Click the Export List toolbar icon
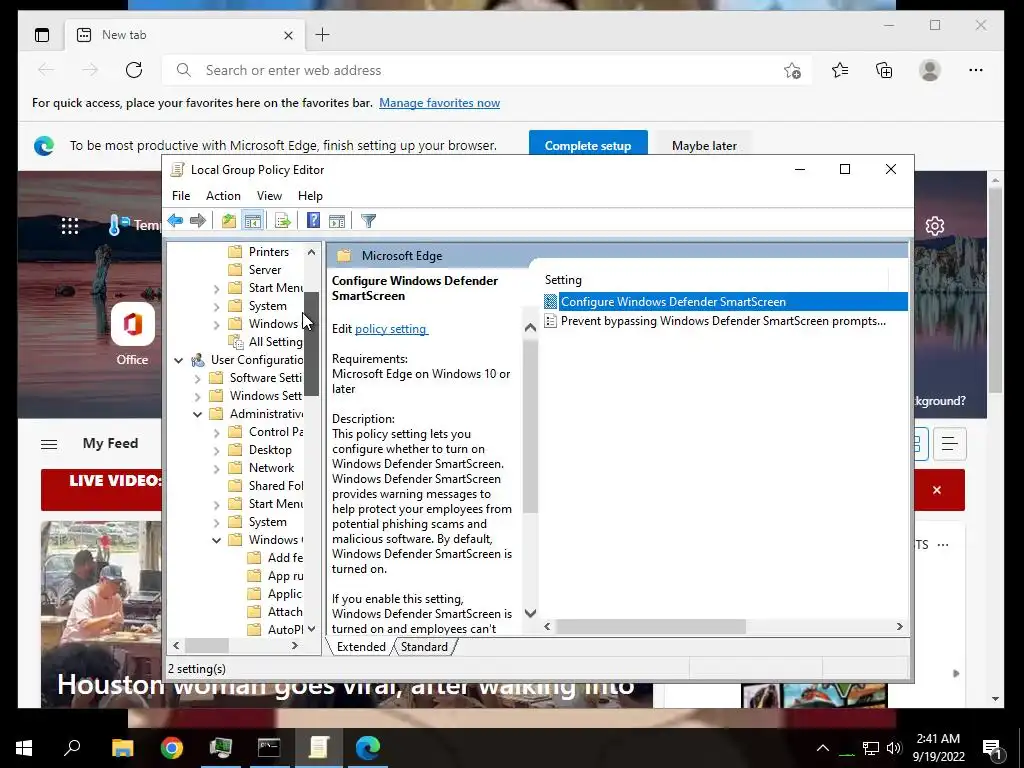This screenshot has height=768, width=1024. coord(283,221)
